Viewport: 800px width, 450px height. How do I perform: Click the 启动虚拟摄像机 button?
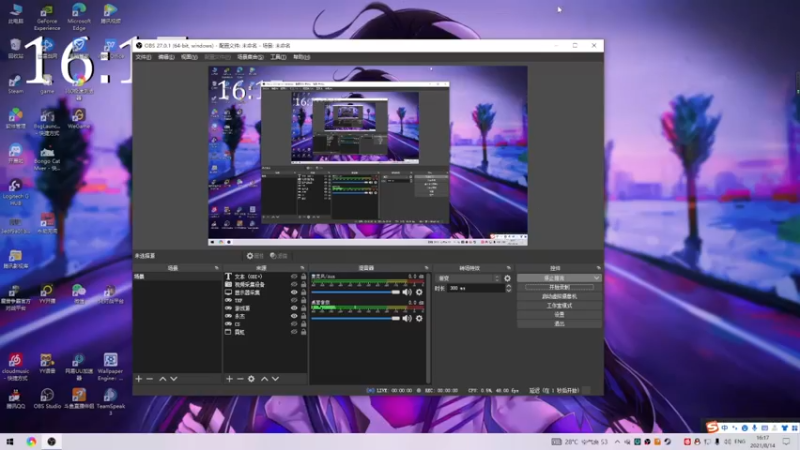point(559,296)
